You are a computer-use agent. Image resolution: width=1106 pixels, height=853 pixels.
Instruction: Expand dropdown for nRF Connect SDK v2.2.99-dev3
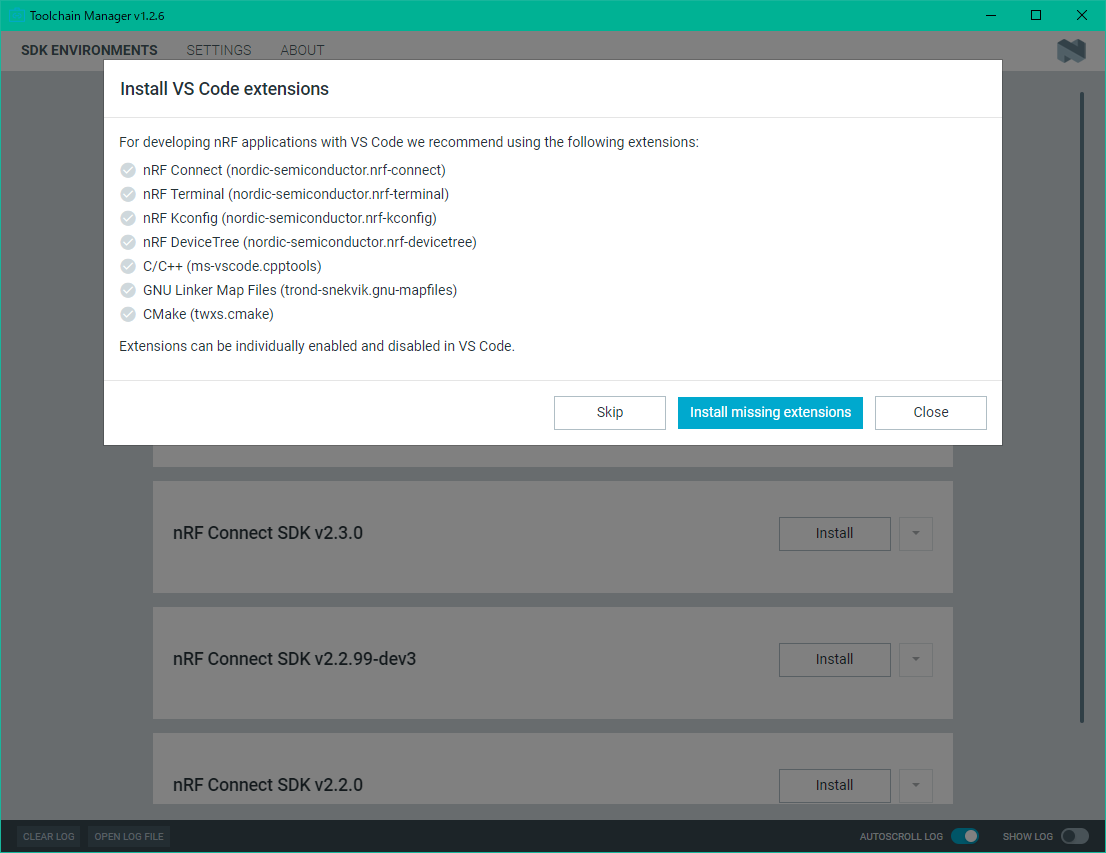click(x=916, y=660)
